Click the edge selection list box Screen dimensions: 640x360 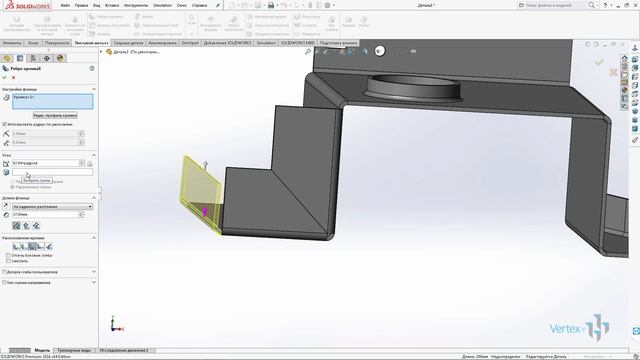53,102
